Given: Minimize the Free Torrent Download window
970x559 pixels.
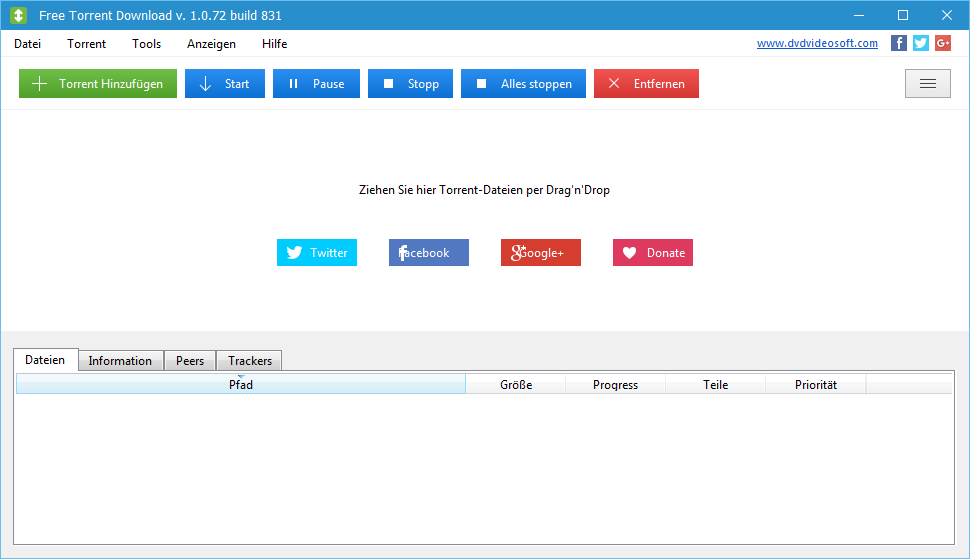Looking at the screenshot, I should click(x=859, y=15).
